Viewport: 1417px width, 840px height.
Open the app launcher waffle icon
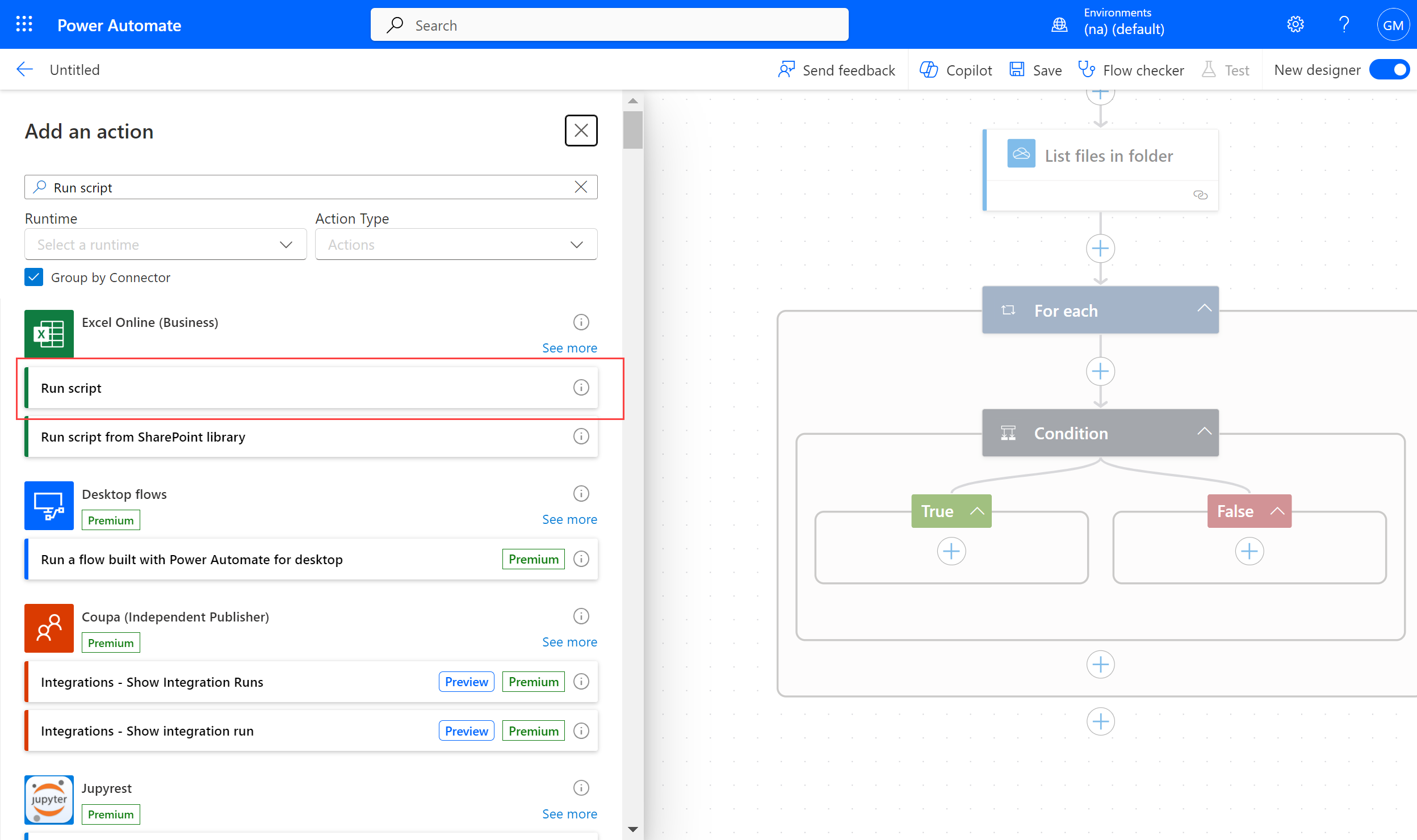point(24,24)
